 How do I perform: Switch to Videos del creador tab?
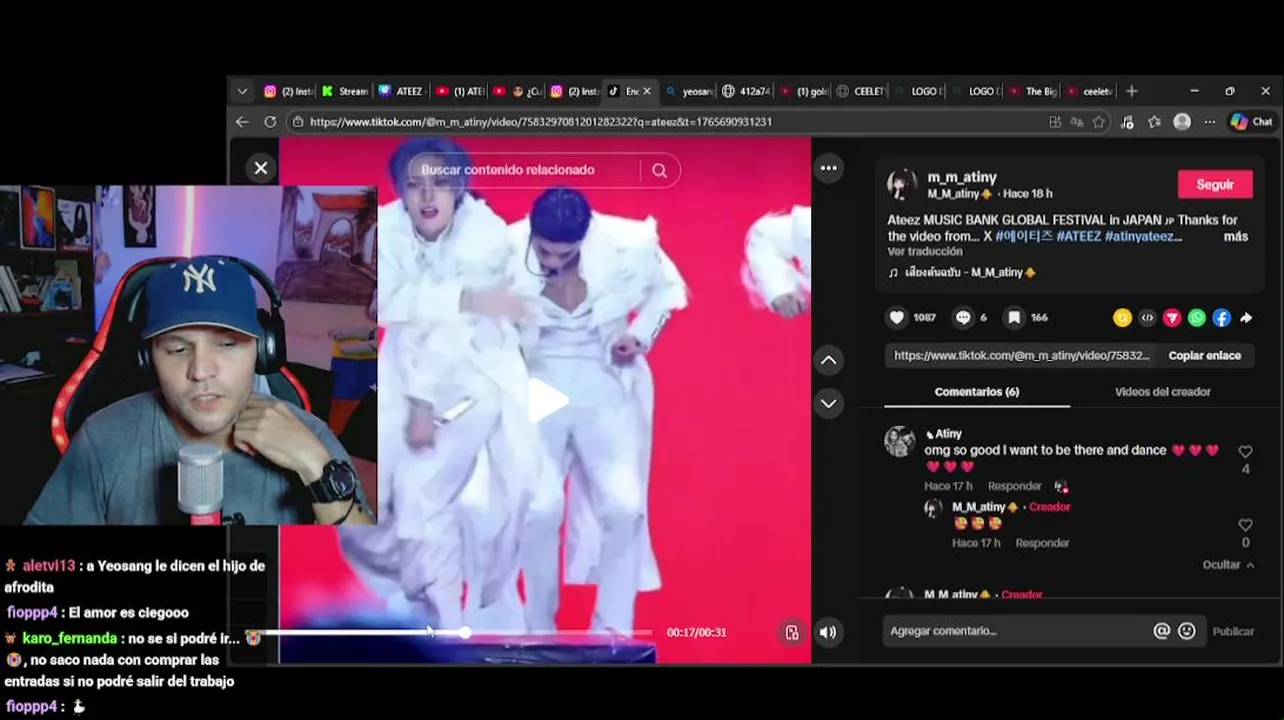point(1162,392)
